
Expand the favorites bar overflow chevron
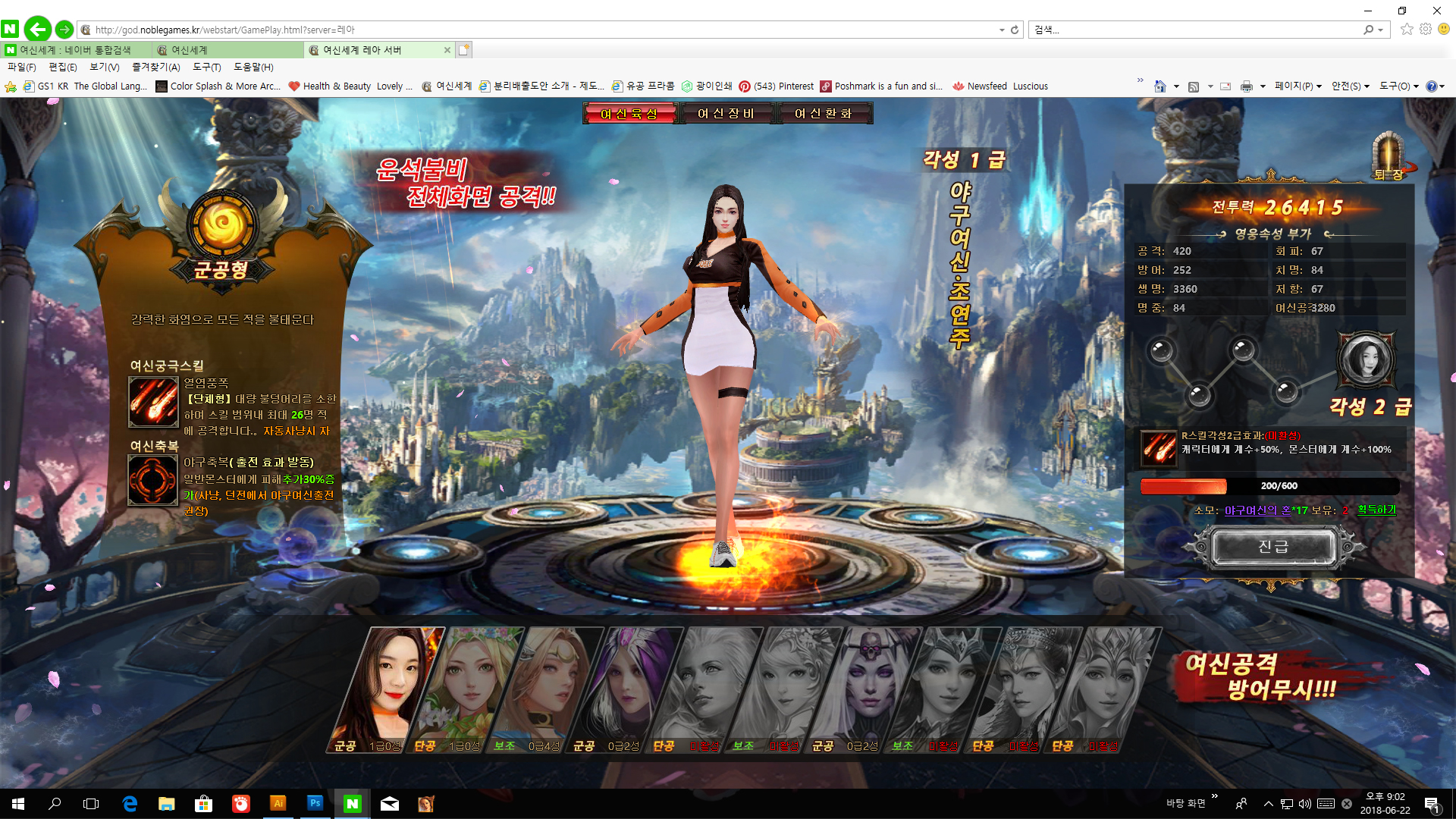(1140, 80)
